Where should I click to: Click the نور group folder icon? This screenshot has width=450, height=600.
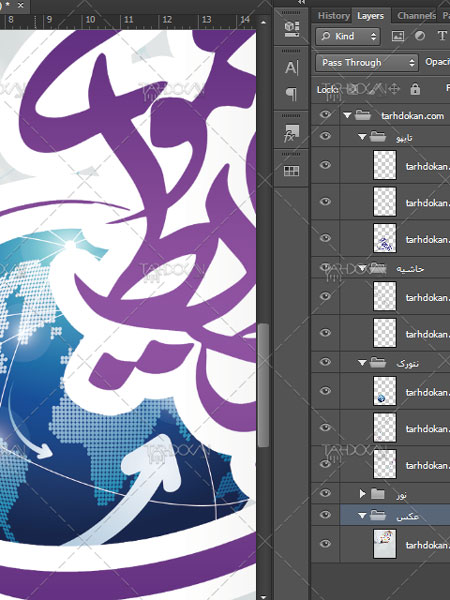pos(378,494)
